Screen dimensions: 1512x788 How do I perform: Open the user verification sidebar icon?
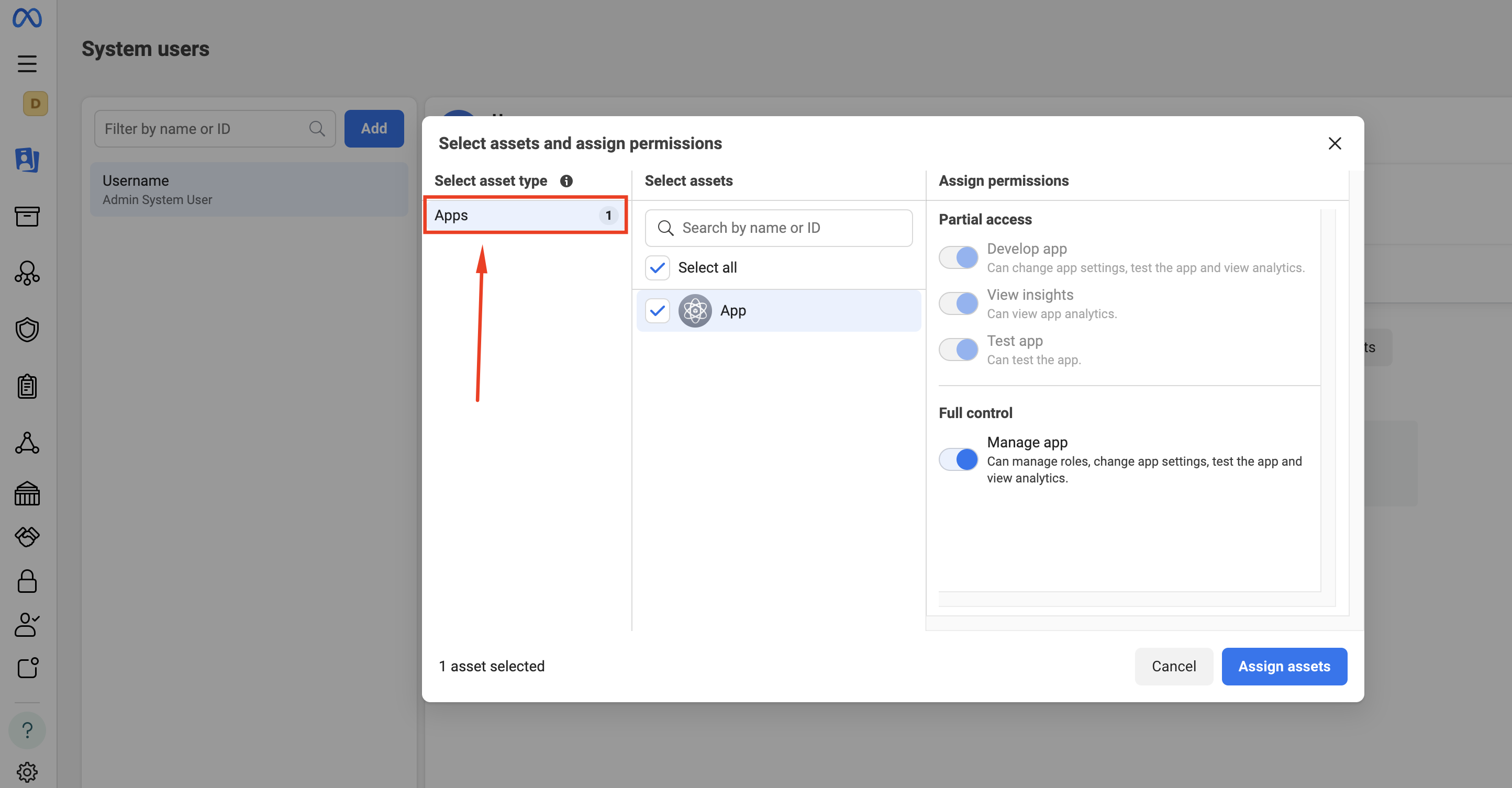(x=27, y=624)
